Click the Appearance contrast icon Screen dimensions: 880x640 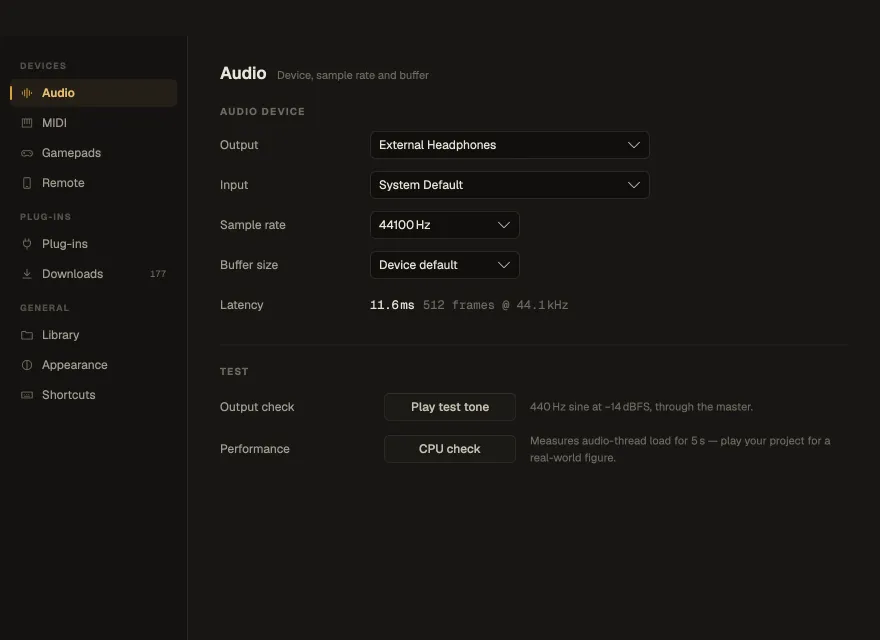click(x=26, y=365)
